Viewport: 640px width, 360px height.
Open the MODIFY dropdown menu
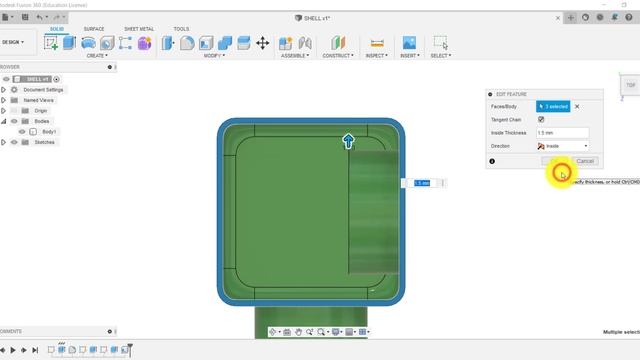pyautogui.click(x=214, y=56)
